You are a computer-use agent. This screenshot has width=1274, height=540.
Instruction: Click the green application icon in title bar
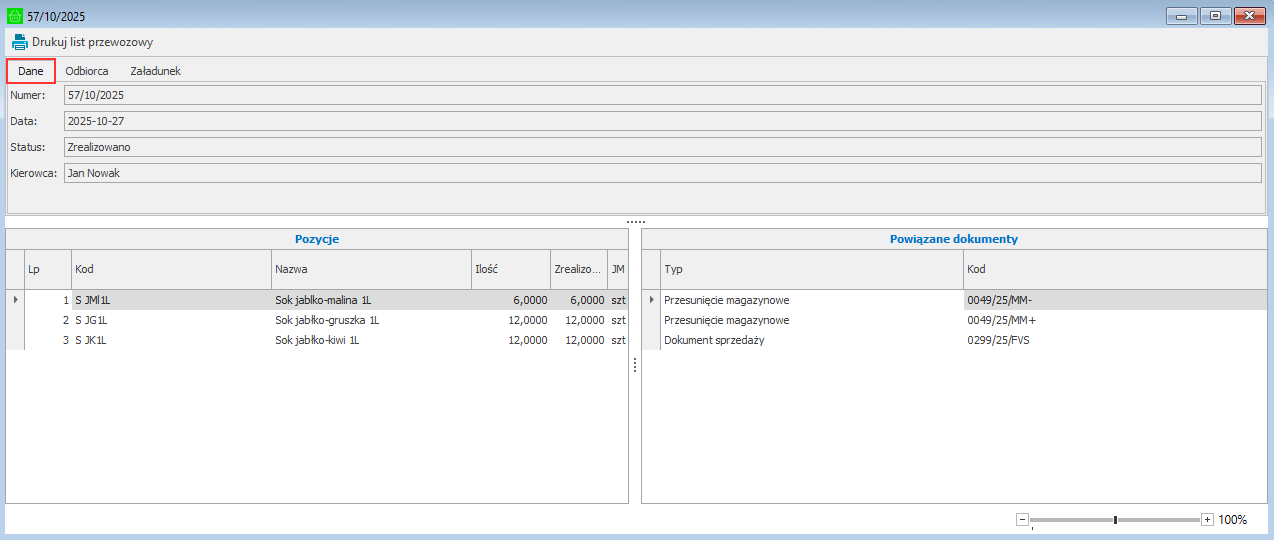14,16
